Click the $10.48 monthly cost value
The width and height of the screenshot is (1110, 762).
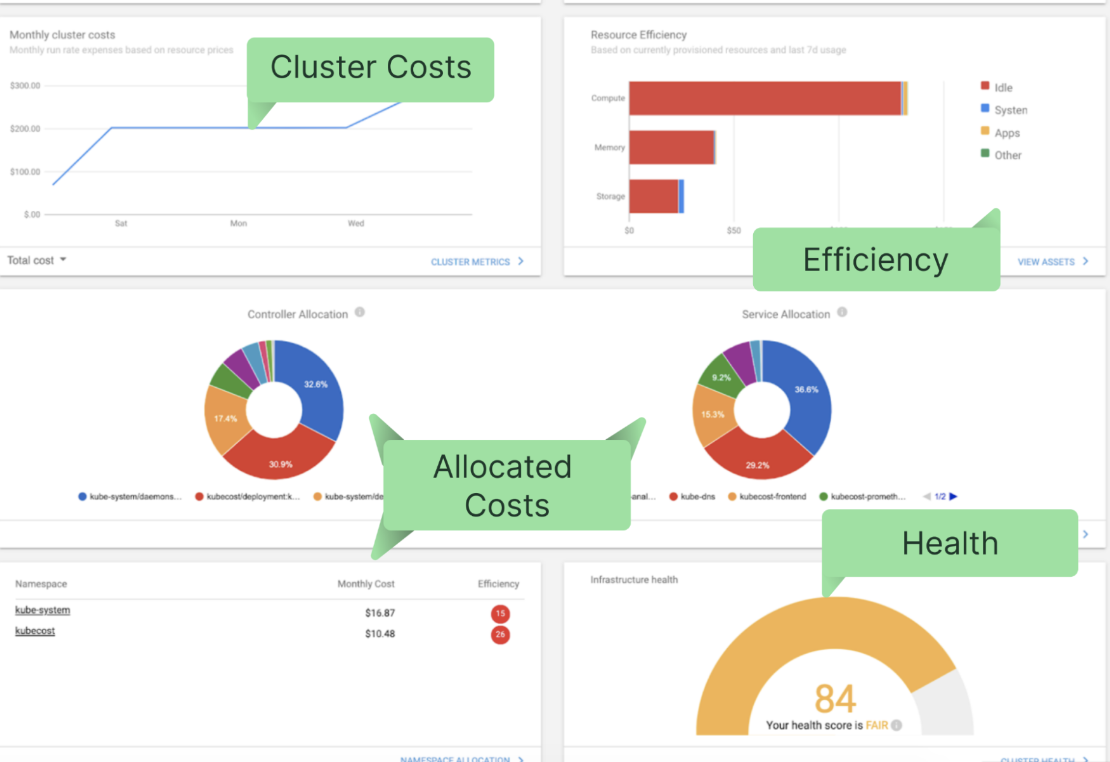[x=380, y=634]
